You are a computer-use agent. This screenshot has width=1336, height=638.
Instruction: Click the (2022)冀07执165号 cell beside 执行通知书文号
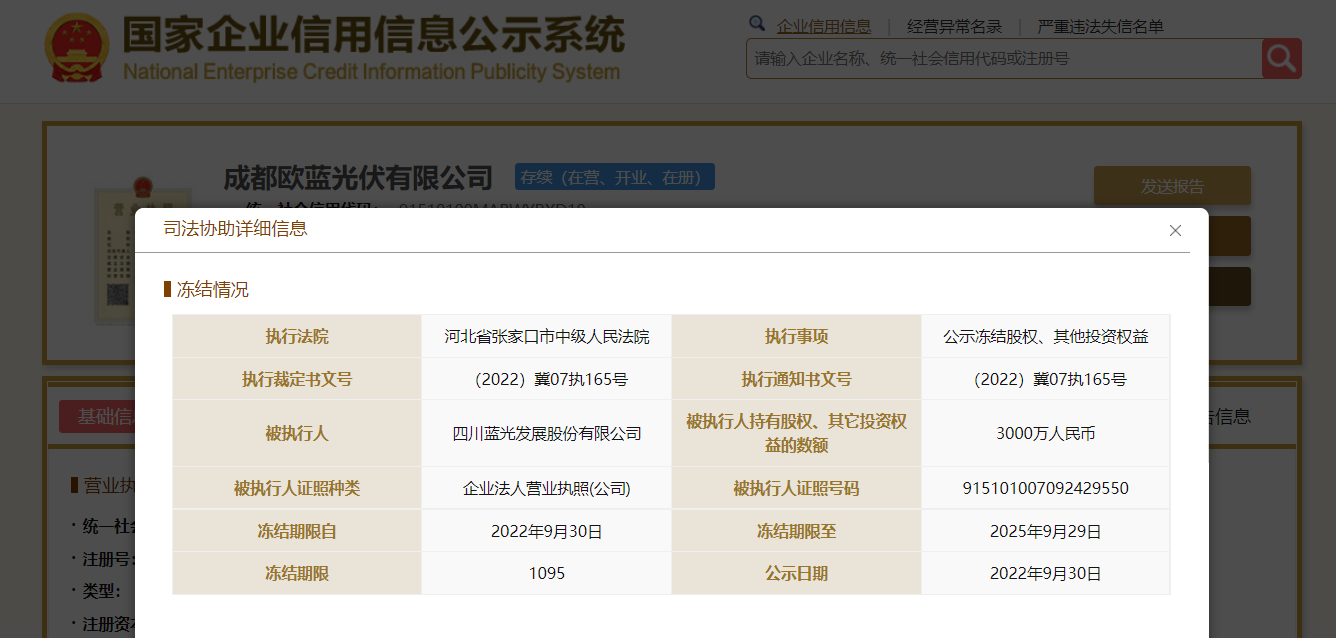click(x=1046, y=379)
